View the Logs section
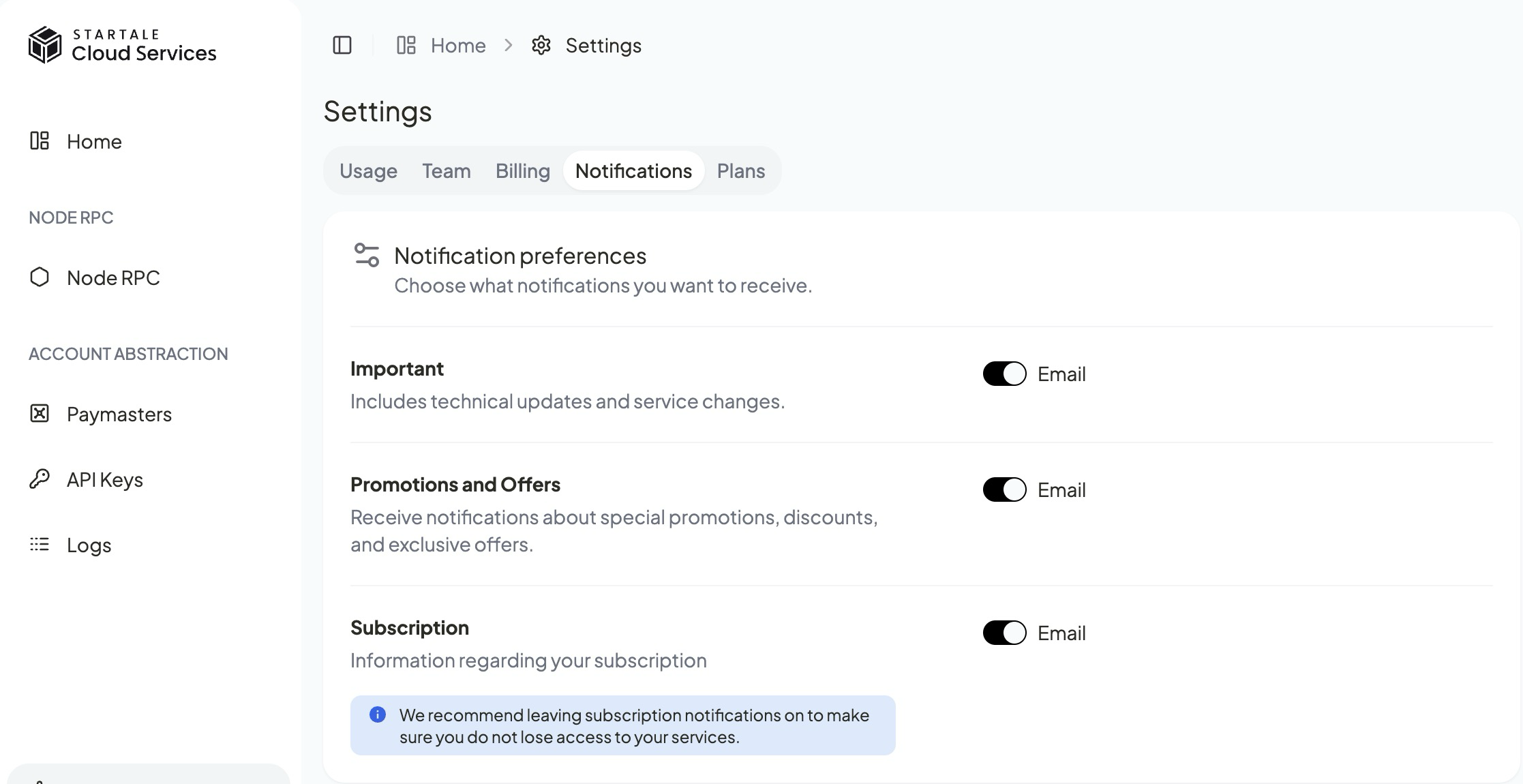Image resolution: width=1523 pixels, height=784 pixels. pos(89,545)
